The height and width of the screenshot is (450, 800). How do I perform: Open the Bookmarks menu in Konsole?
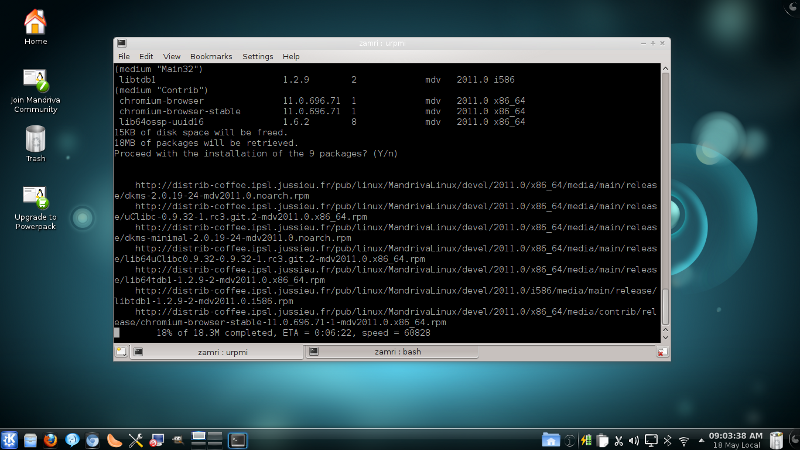[x=211, y=57]
